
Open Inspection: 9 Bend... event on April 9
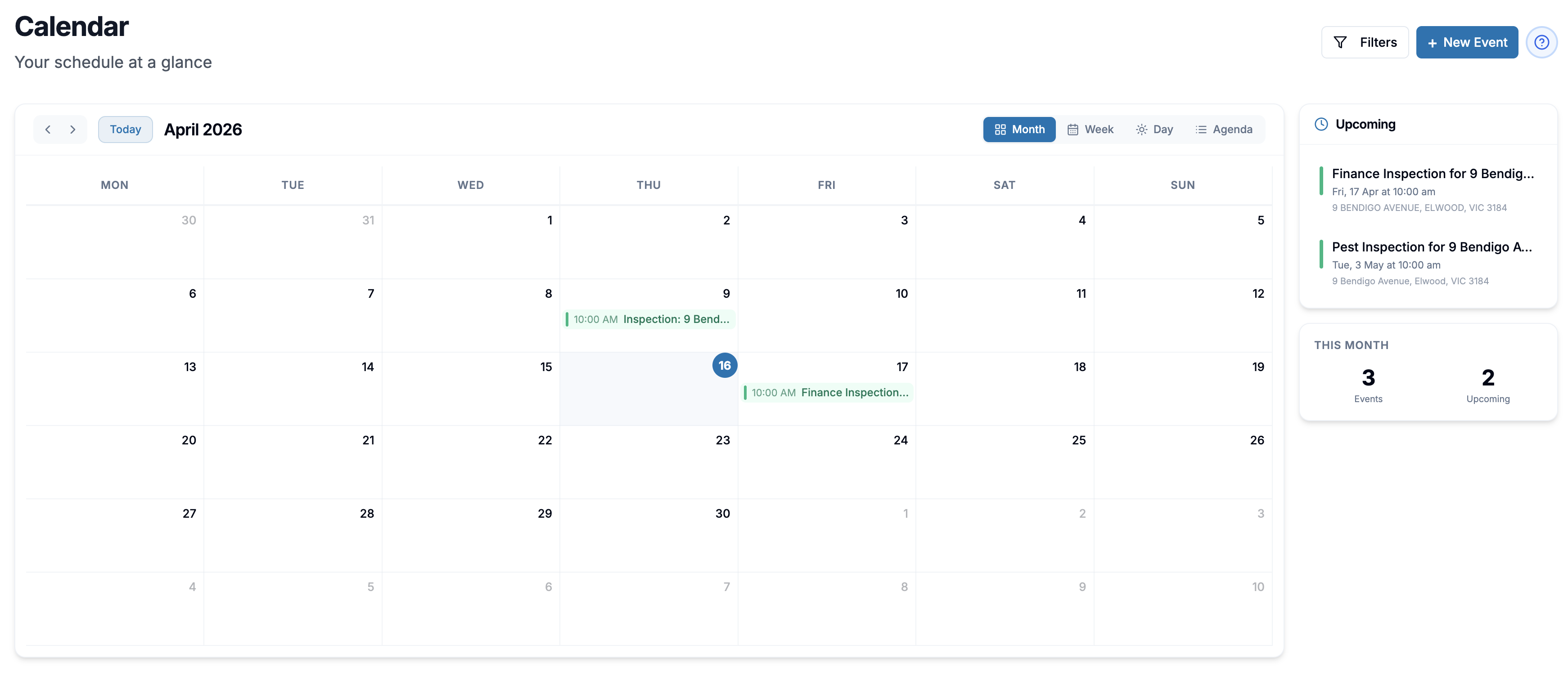pos(649,319)
